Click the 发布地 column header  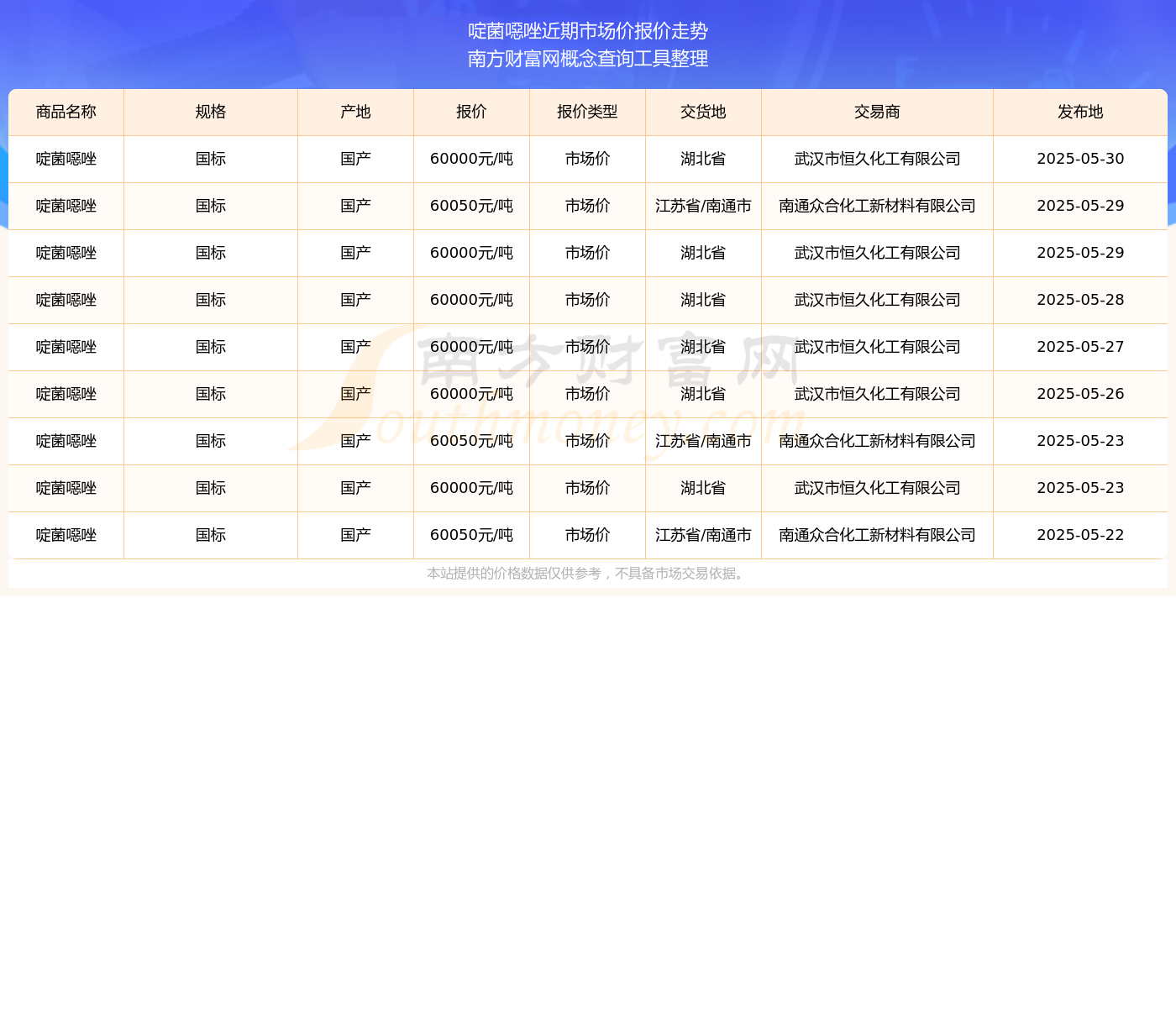[x=1080, y=113]
